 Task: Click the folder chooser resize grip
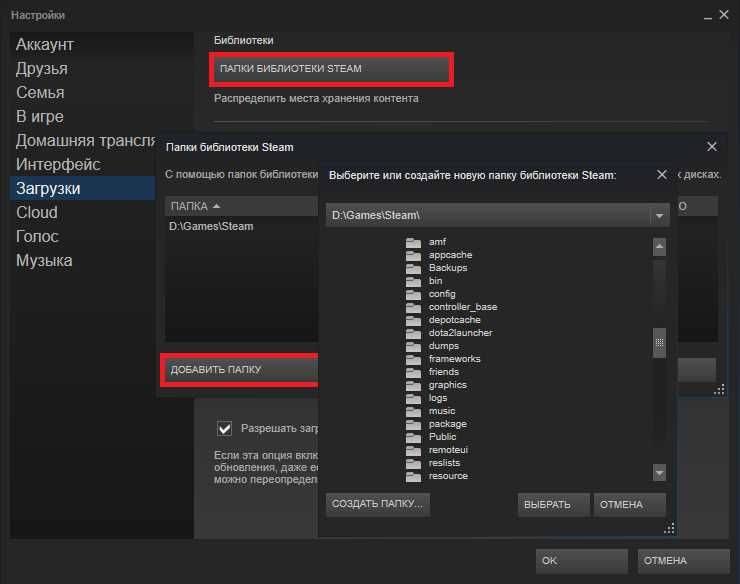[x=669, y=528]
